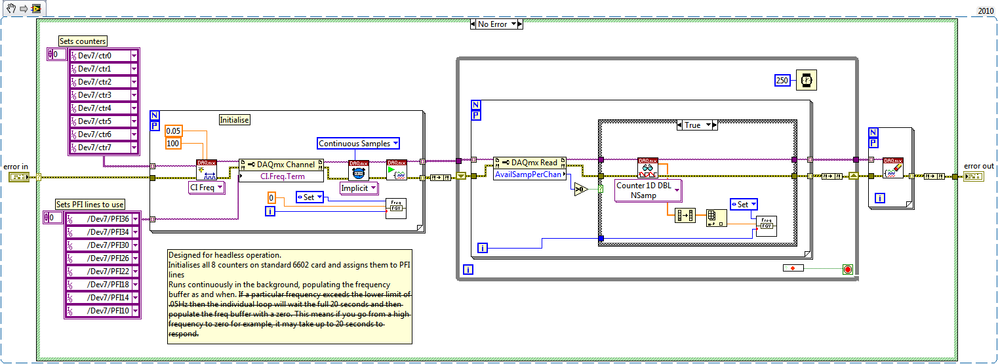Click the while loop iteration terminal i
Image resolution: width=998 pixels, height=364 pixels.
pyautogui.click(x=468, y=270)
